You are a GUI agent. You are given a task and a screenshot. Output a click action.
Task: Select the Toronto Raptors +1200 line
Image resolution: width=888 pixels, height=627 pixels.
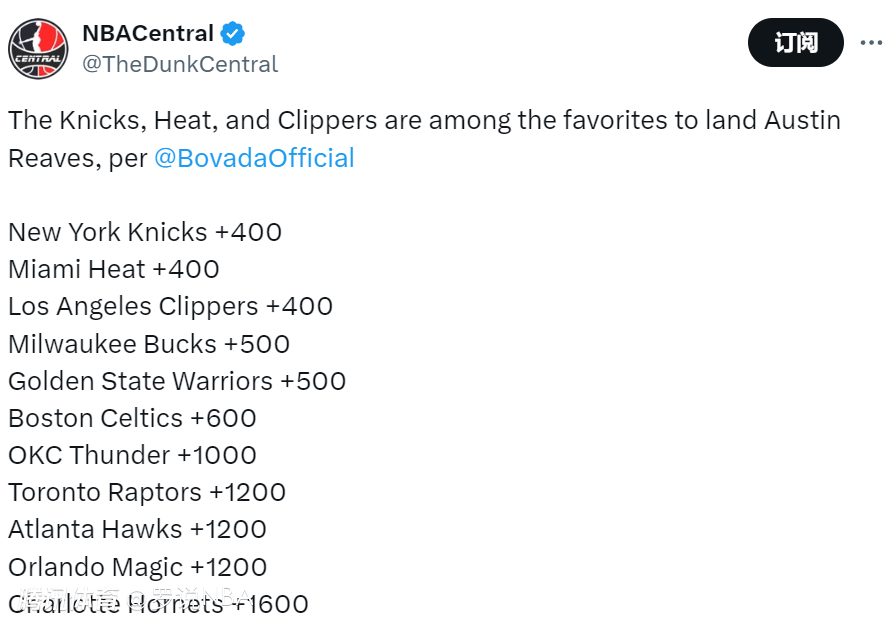[147, 492]
